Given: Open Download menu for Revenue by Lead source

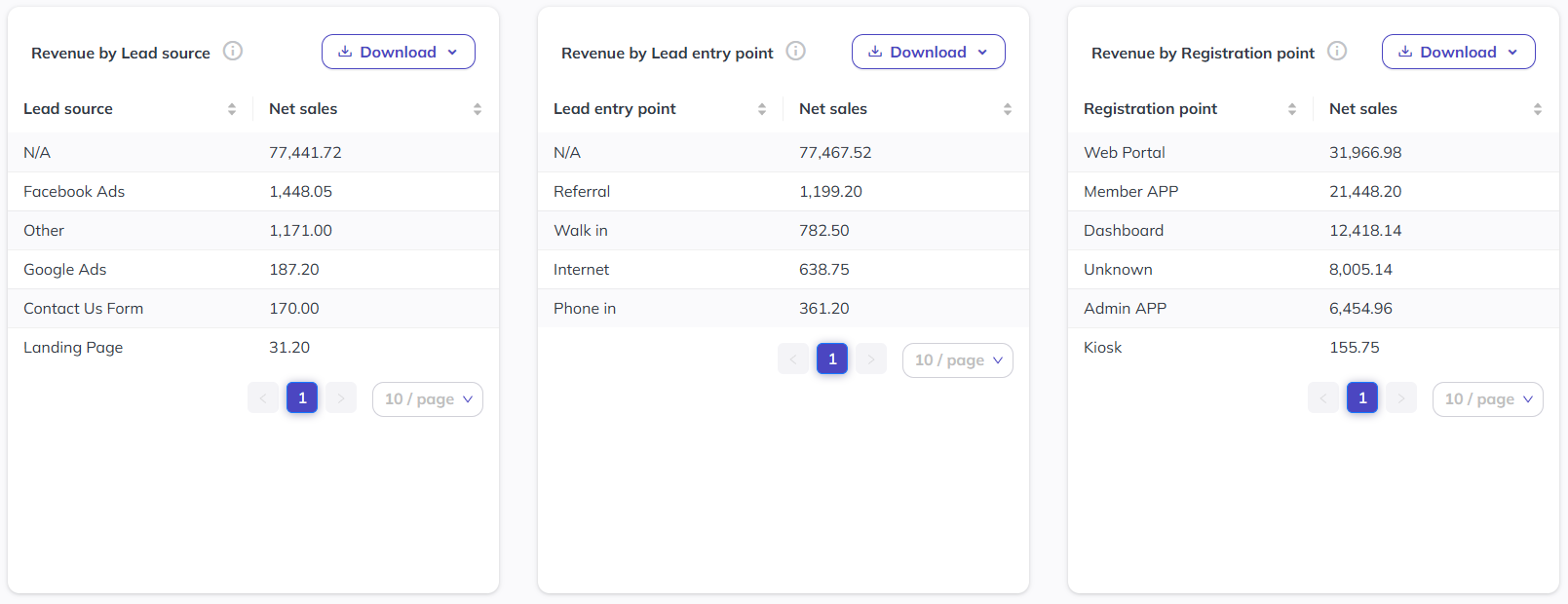Looking at the screenshot, I should (399, 52).
